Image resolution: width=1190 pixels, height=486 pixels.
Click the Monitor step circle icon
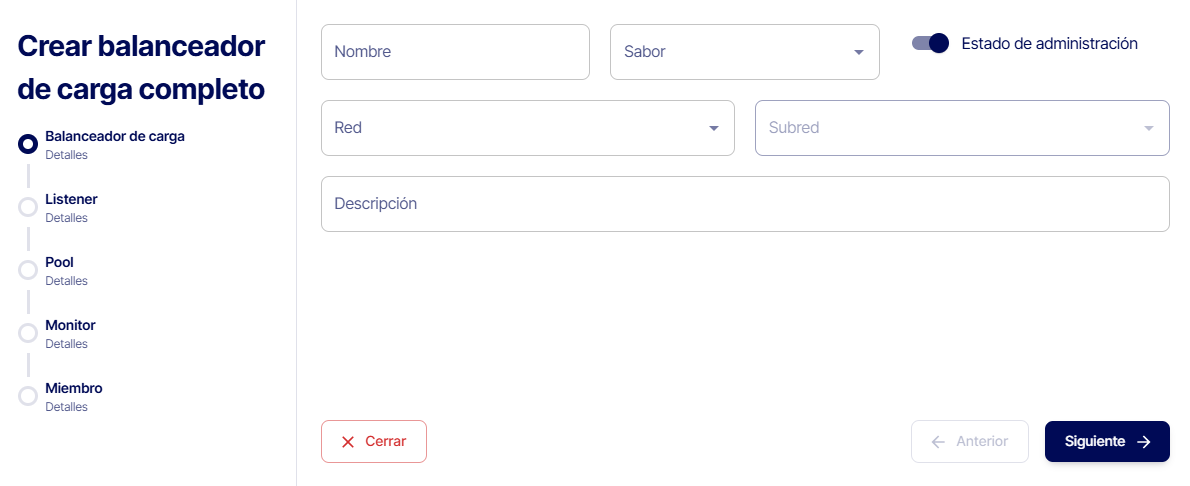tap(28, 333)
